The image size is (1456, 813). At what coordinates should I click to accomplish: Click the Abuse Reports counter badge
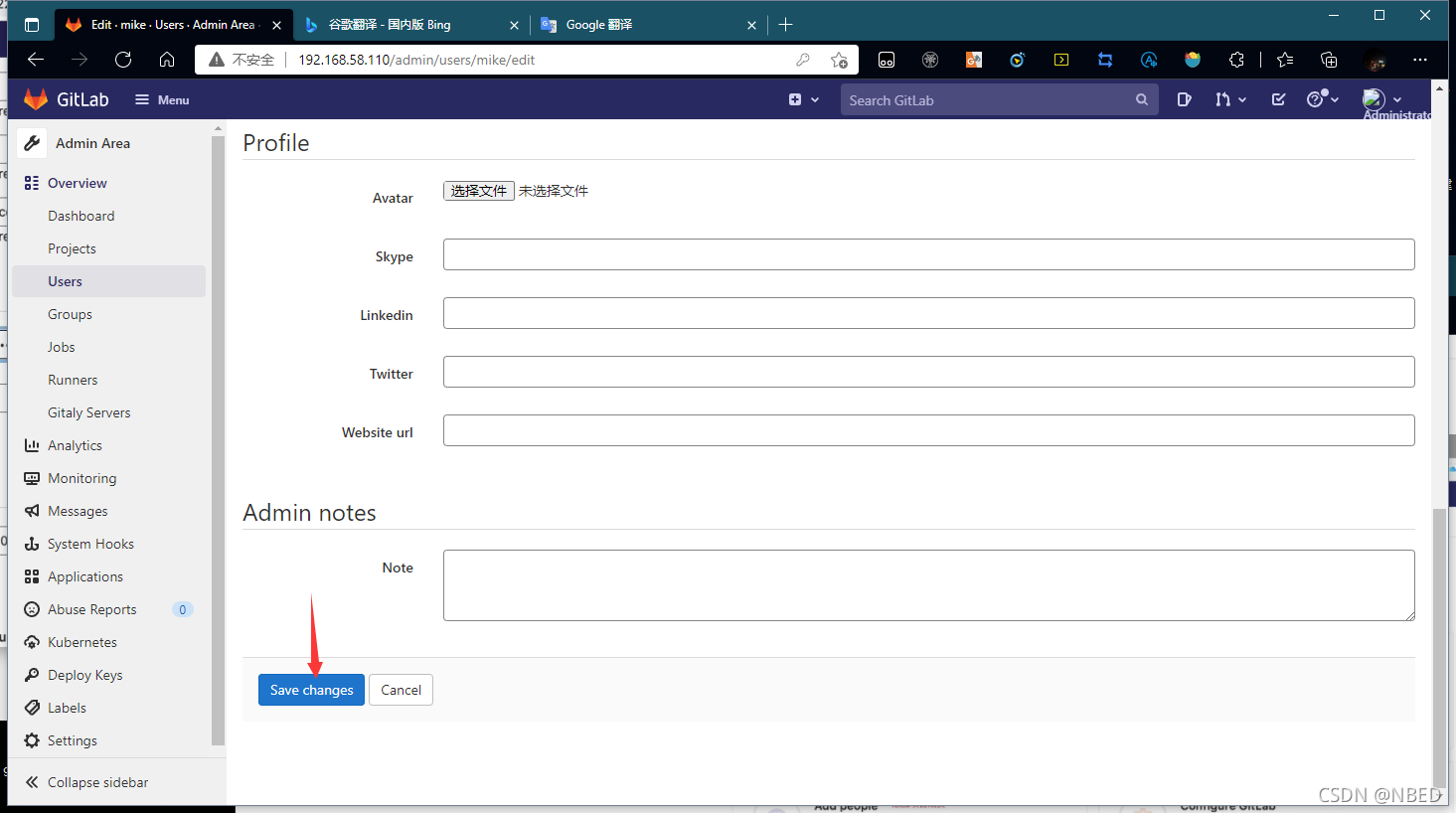click(x=182, y=609)
